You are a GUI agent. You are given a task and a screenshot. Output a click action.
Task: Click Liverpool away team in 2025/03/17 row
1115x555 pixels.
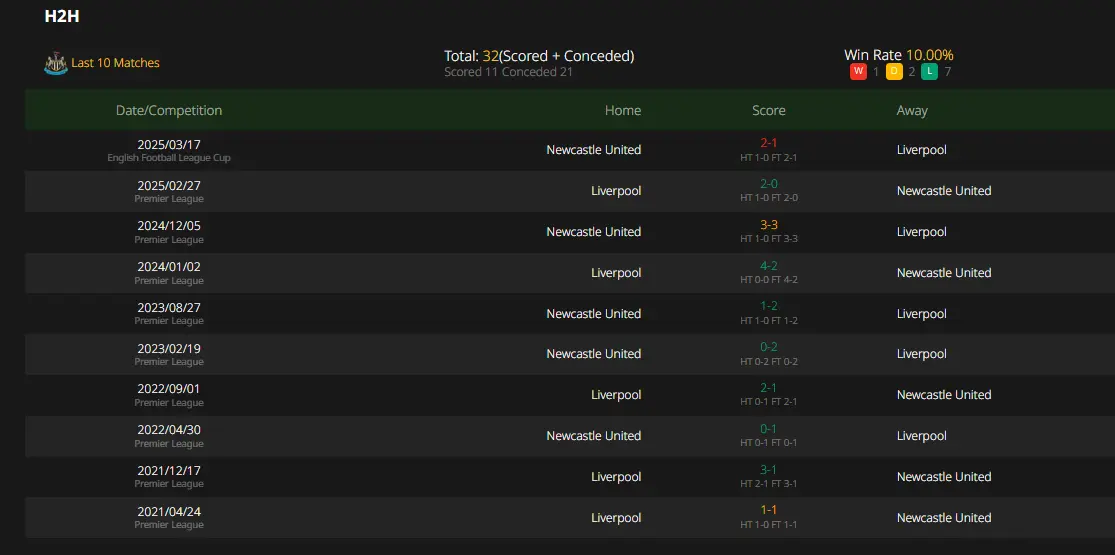point(922,150)
